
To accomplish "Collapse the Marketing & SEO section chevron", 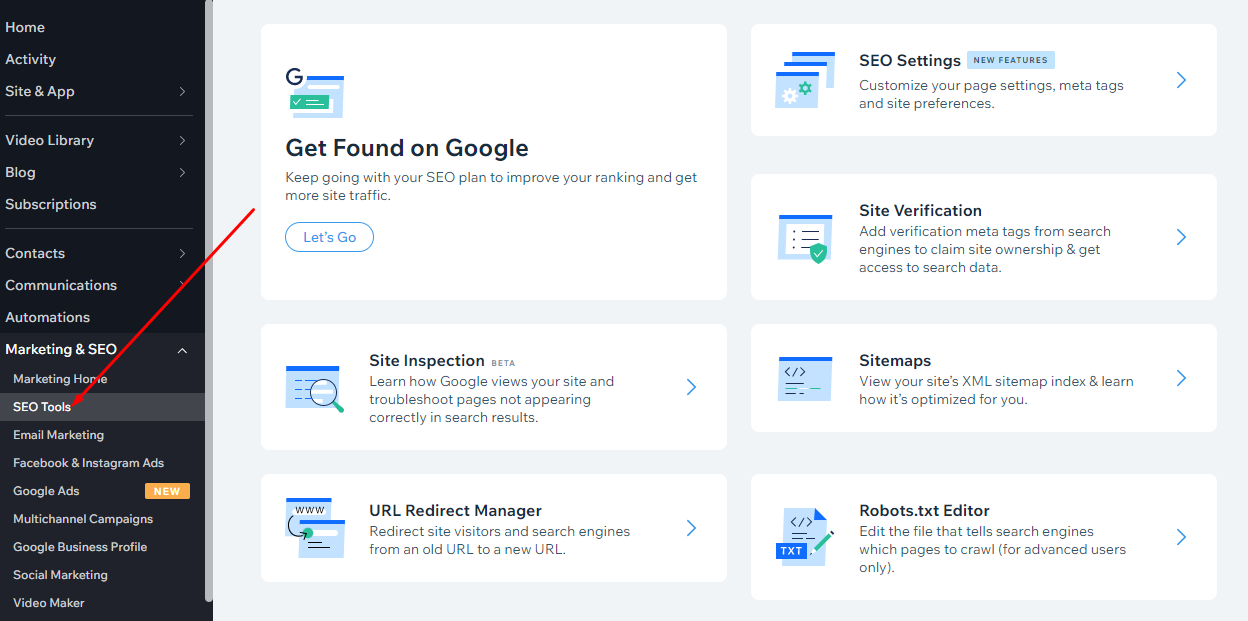I will [182, 350].
